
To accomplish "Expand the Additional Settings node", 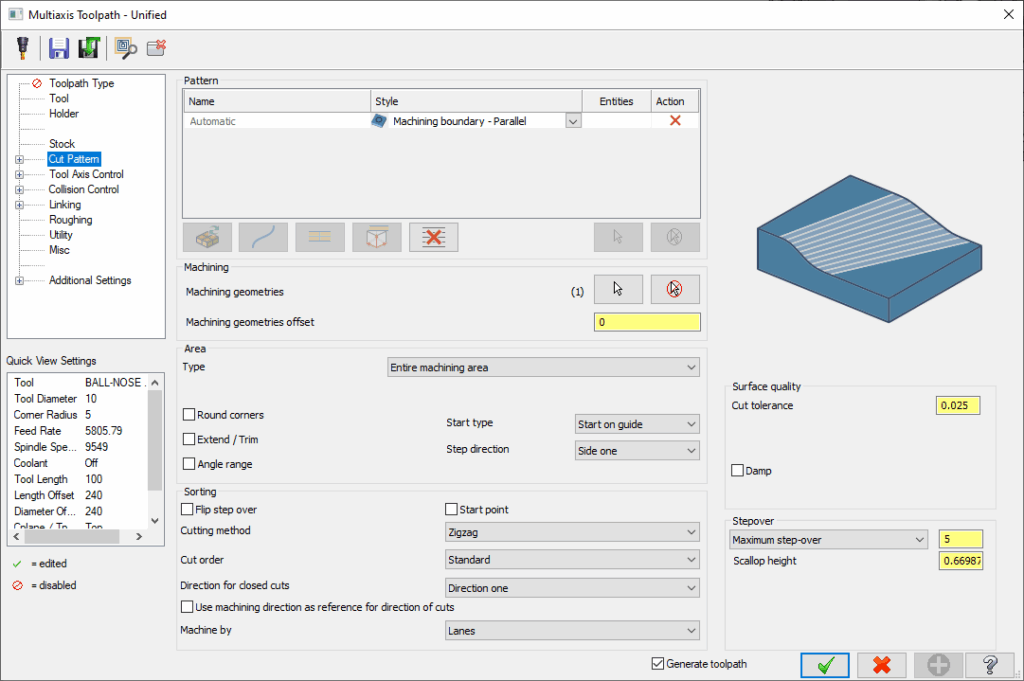I will tap(20, 281).
